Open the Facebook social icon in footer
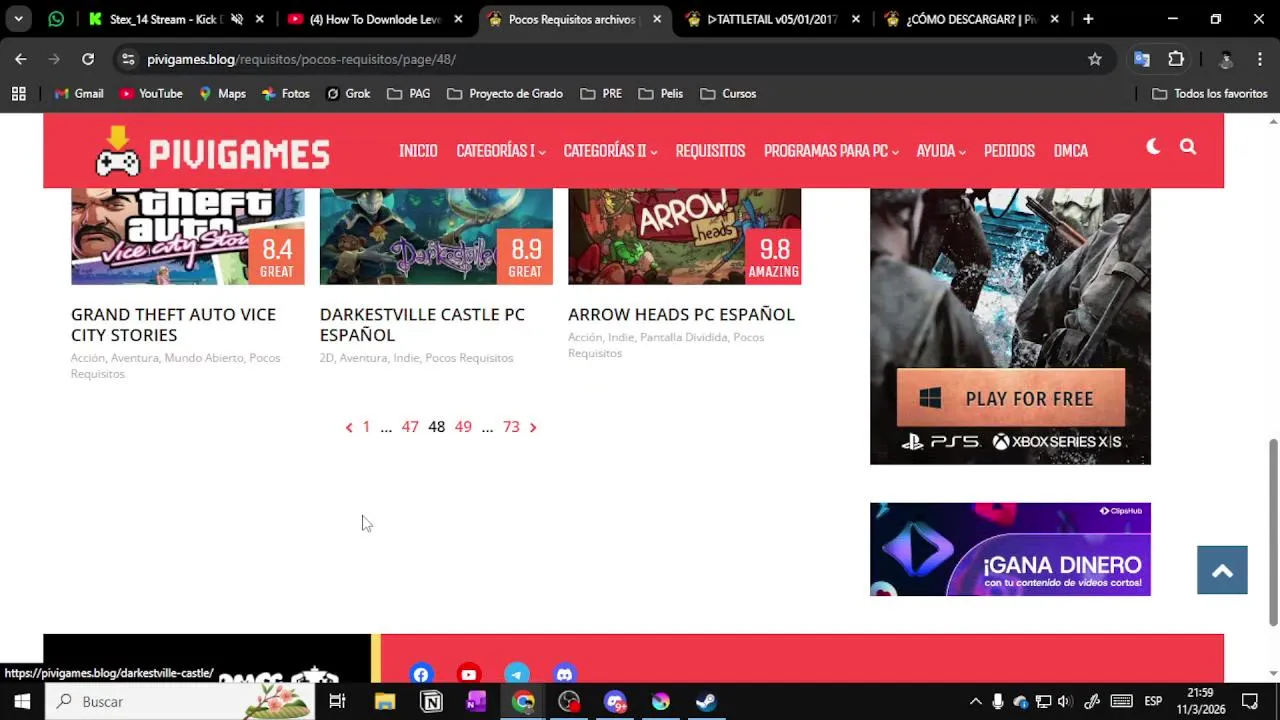This screenshot has height=720, width=1280. [x=421, y=674]
